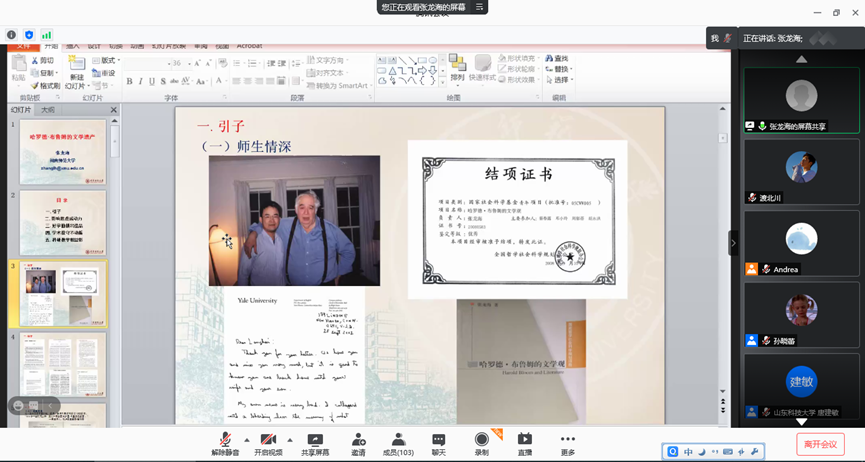Open the 聊天 chat panel

pyautogui.click(x=438, y=443)
